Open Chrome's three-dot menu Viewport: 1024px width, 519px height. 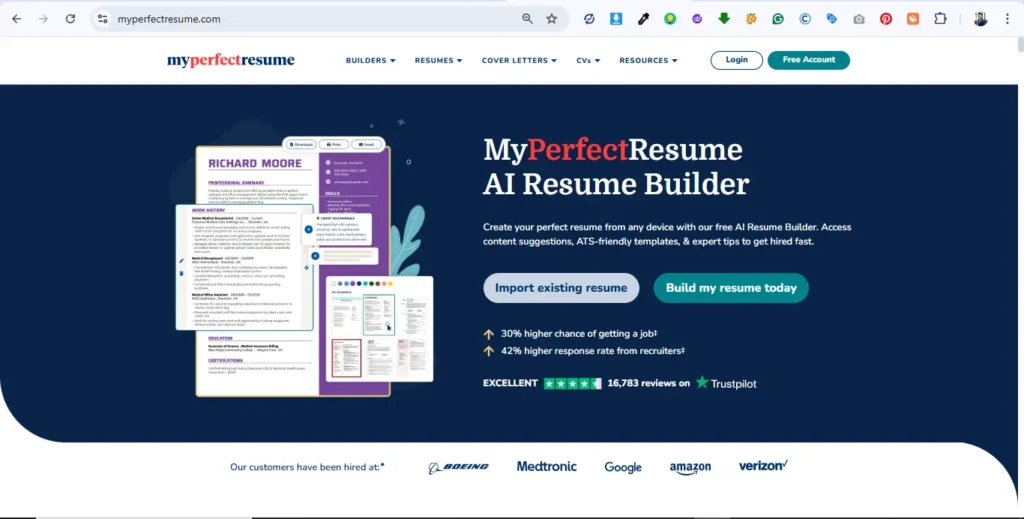tap(1008, 19)
